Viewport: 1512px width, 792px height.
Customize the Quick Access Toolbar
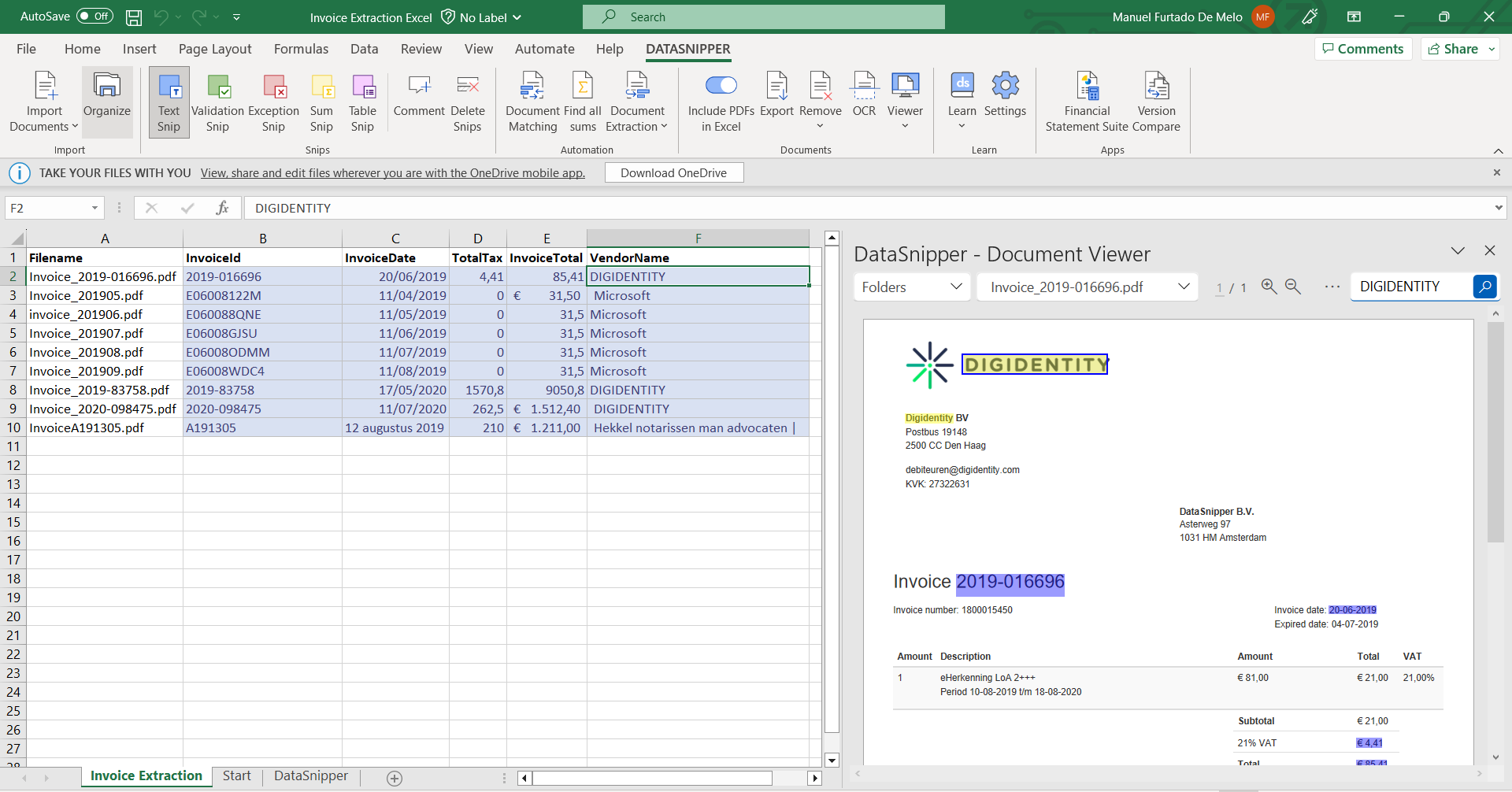[x=236, y=17]
